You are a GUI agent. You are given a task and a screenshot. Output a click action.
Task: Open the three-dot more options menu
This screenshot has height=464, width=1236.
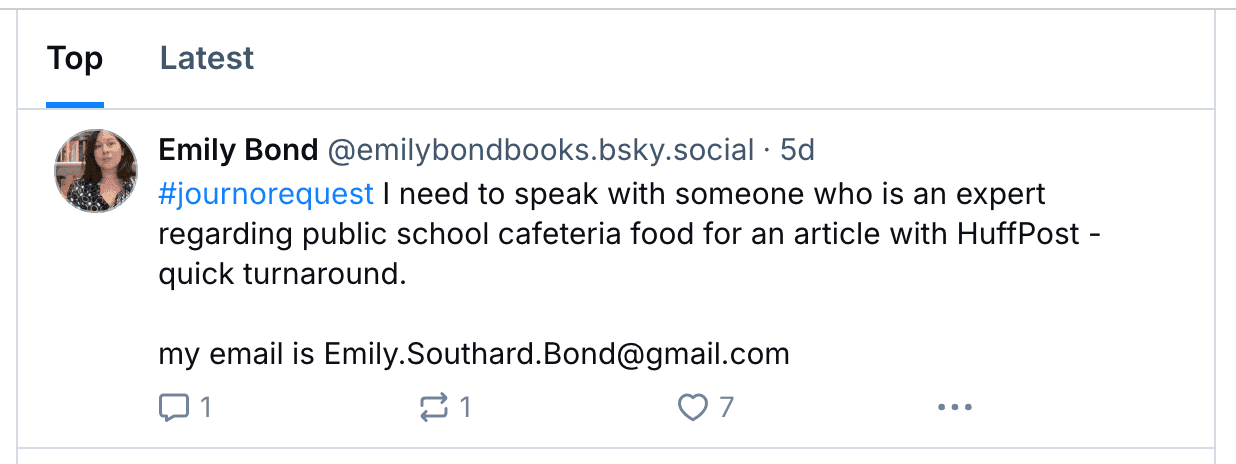tap(954, 407)
